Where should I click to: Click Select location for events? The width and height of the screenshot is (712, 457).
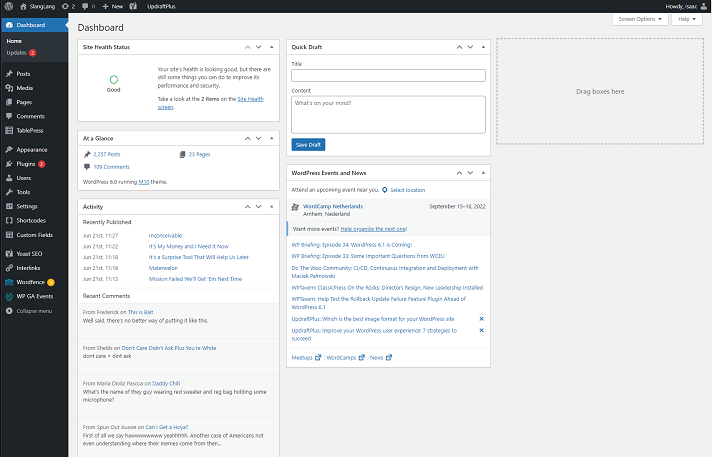(408, 190)
